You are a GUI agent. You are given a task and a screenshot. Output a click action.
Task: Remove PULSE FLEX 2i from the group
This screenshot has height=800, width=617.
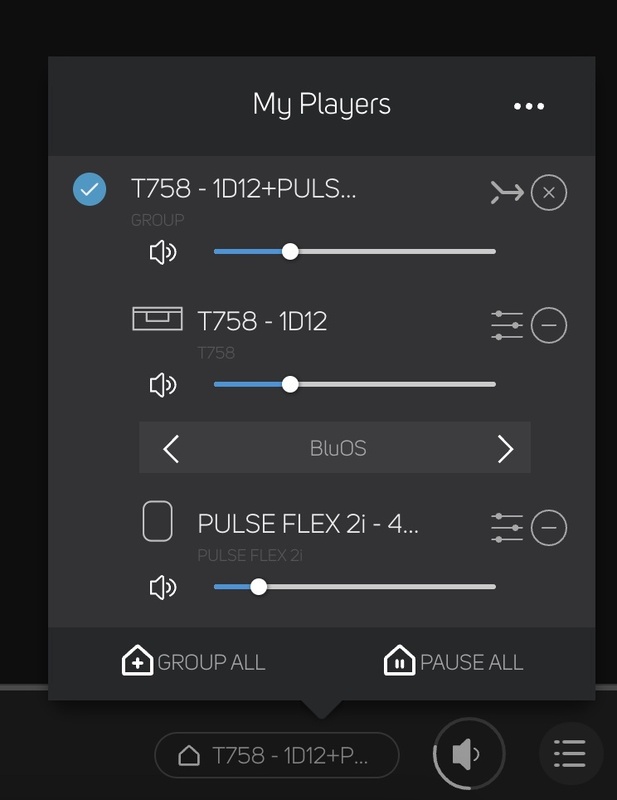tap(548, 527)
